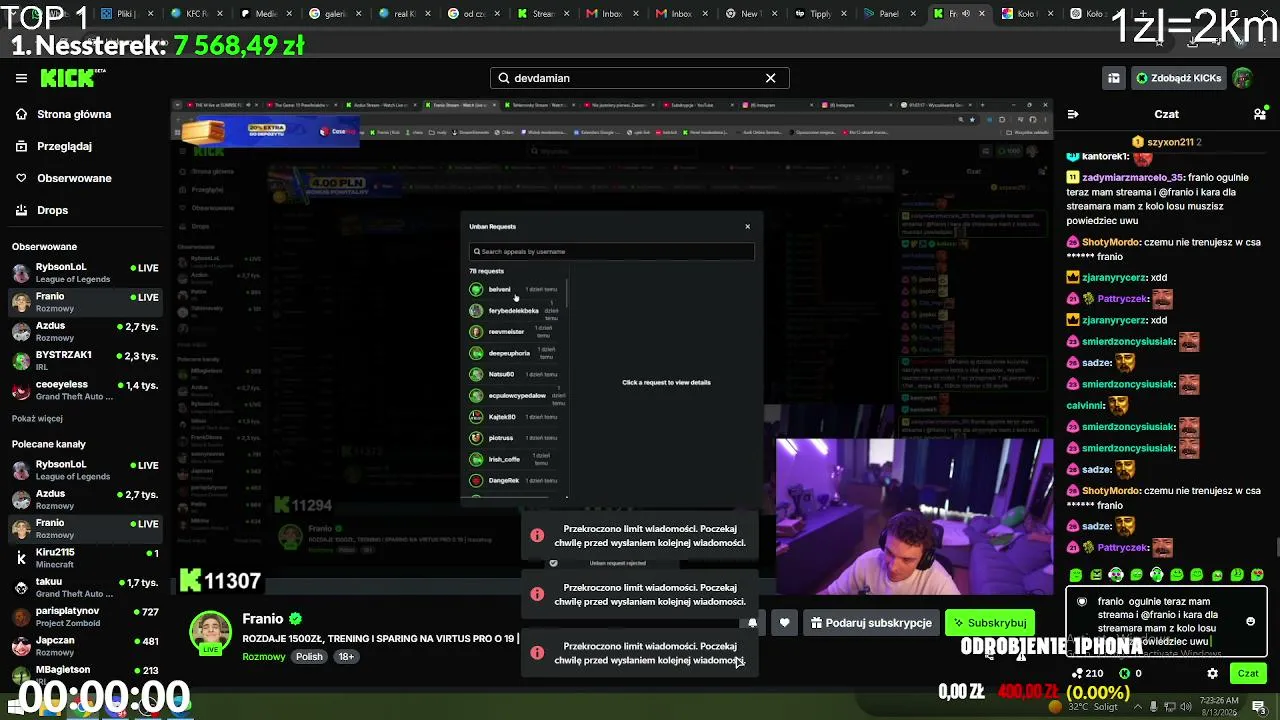Screen dimensions: 1280x720
Task: Click the search field containing devdamian
Action: [640, 78]
